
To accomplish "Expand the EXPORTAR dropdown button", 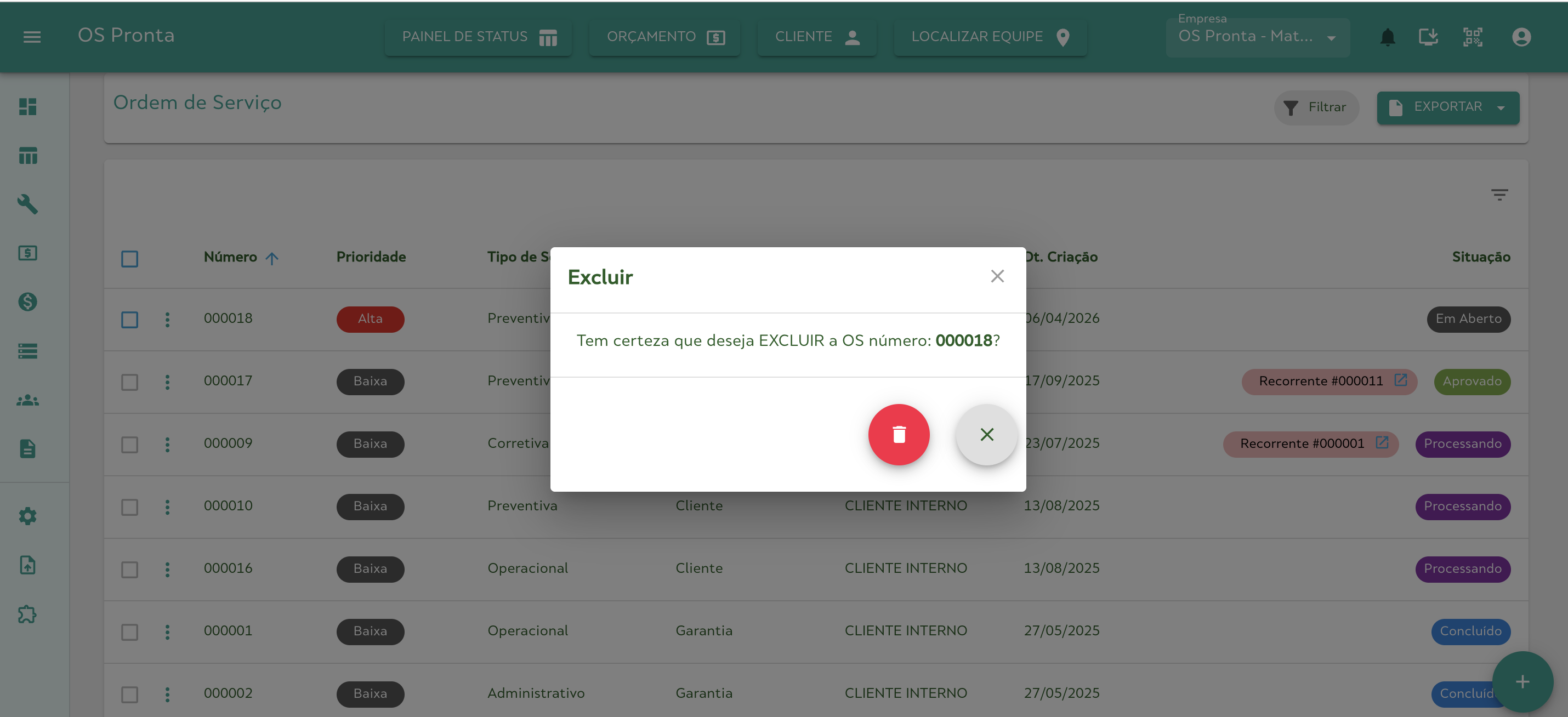I will (1447, 108).
